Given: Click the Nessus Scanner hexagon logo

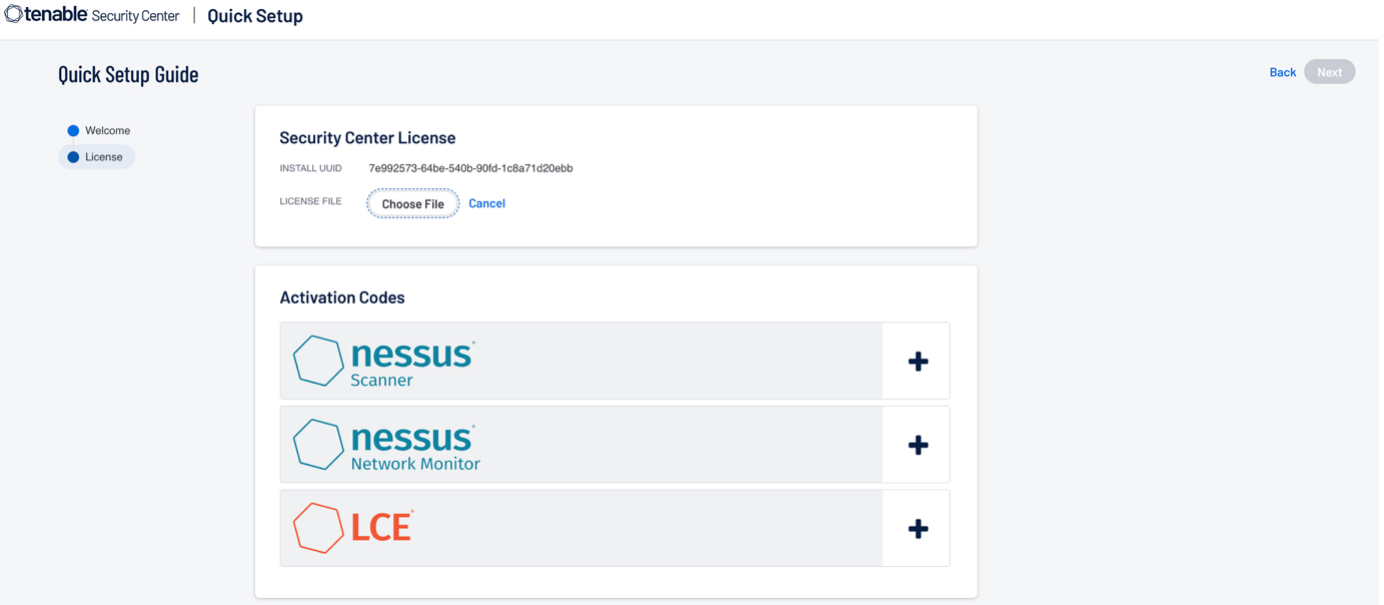Looking at the screenshot, I should (x=318, y=361).
